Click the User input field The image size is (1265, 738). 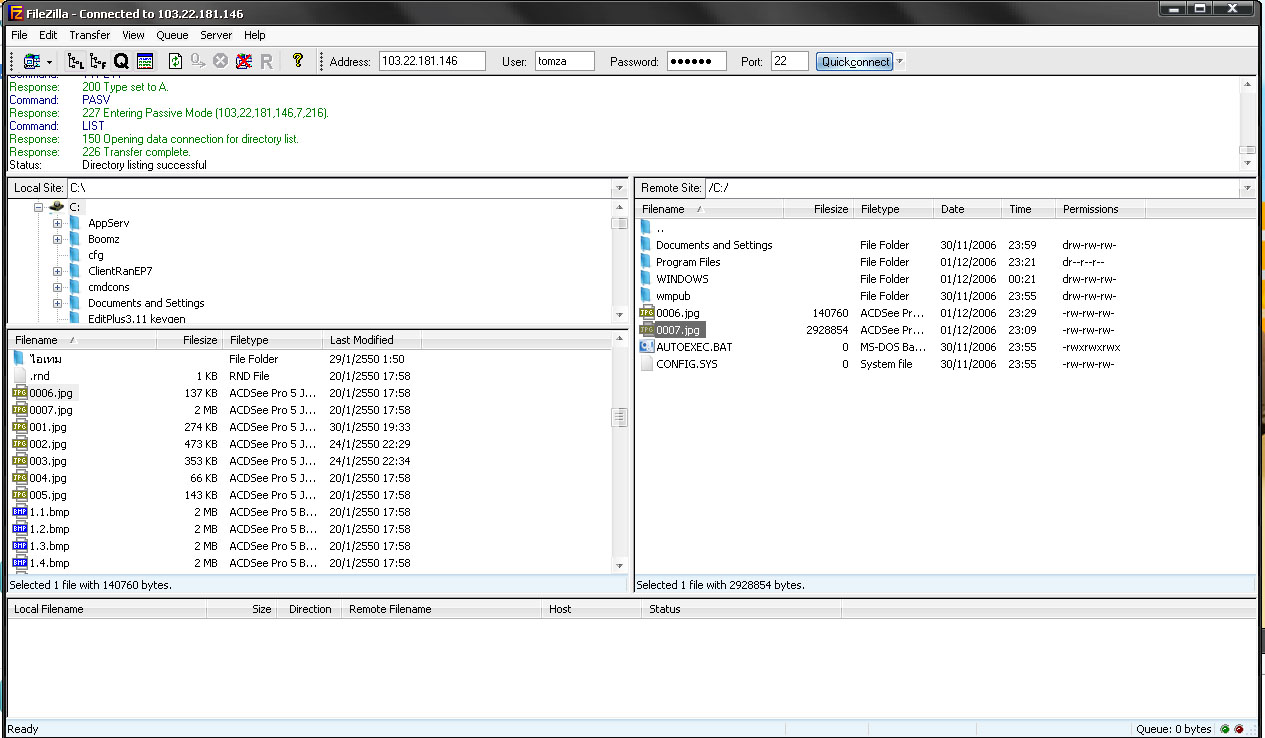(565, 61)
